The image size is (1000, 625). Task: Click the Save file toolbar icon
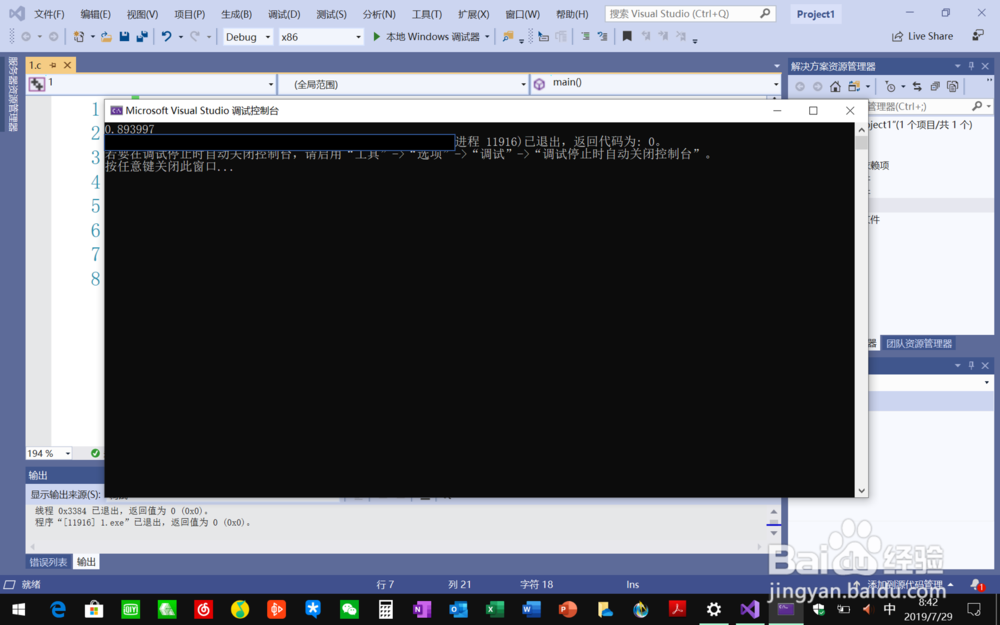(x=124, y=37)
